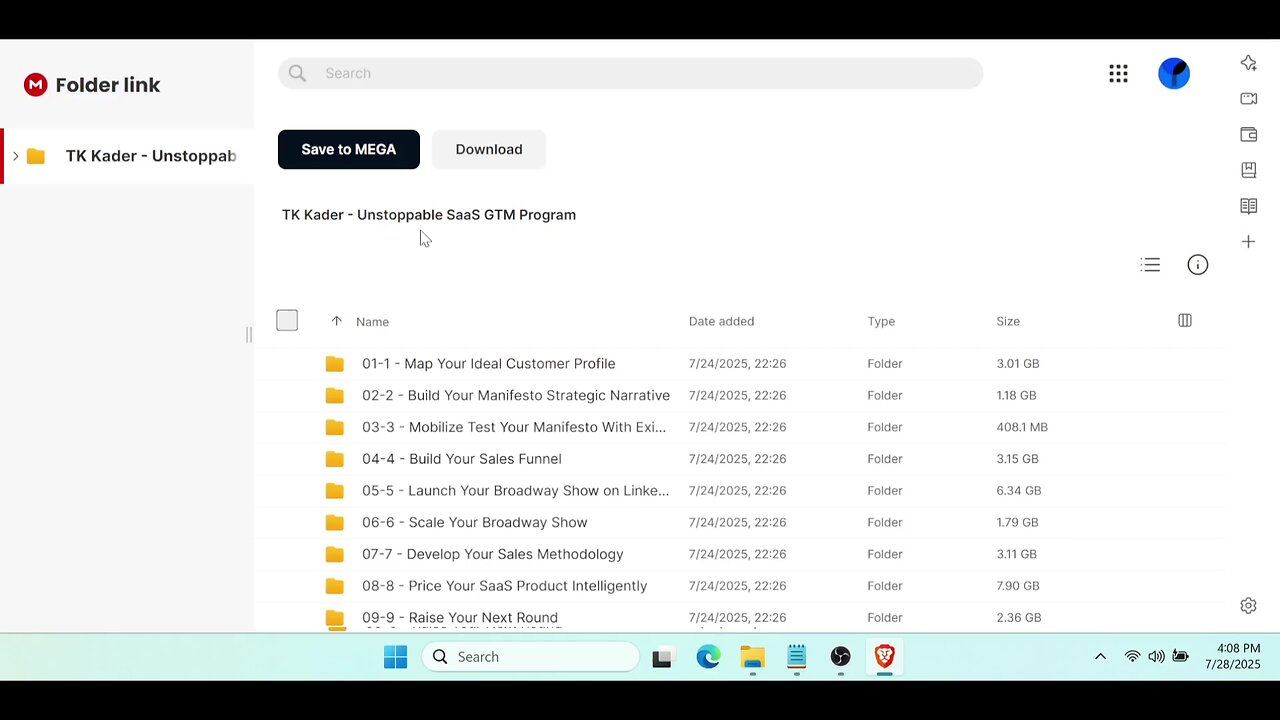
Task: Click Save to MEGA button
Action: click(x=349, y=149)
